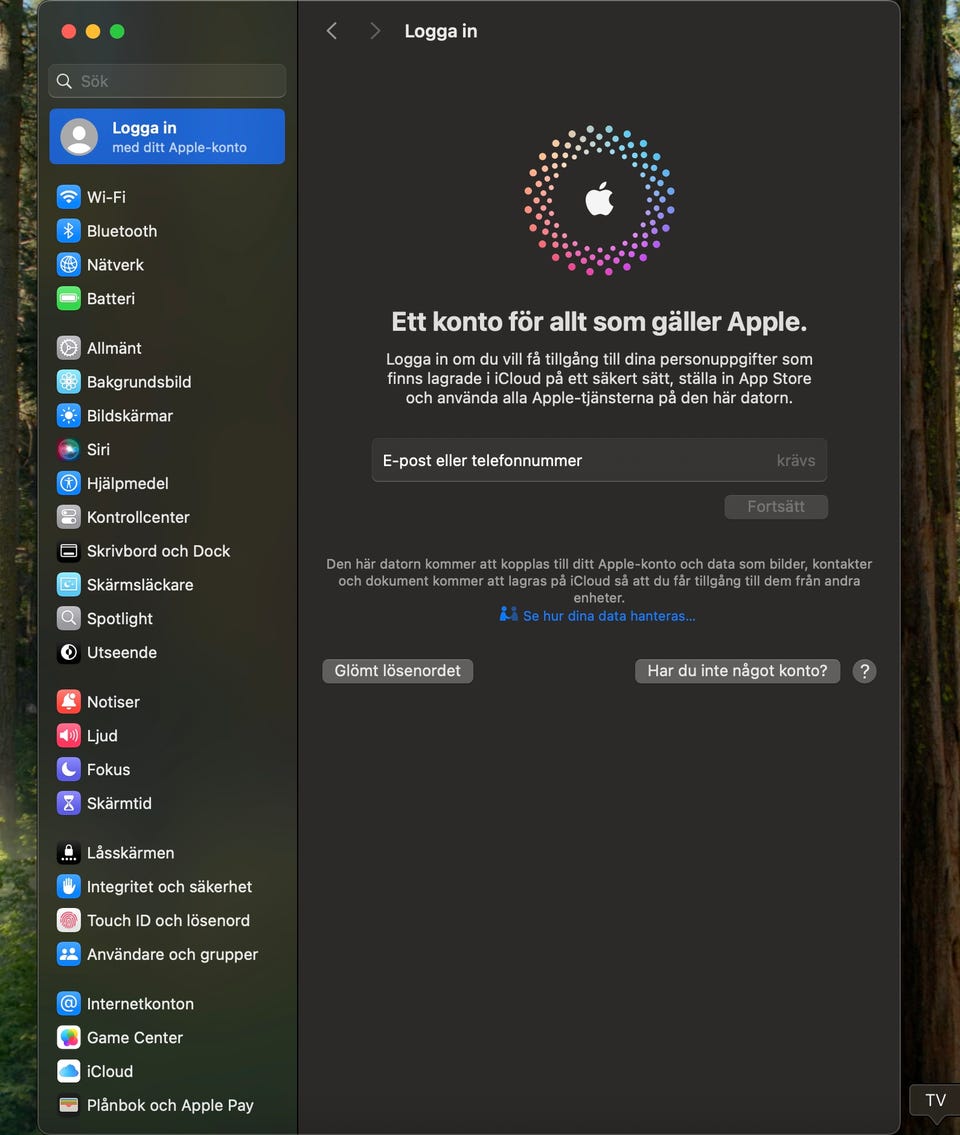This screenshot has height=1135, width=960.
Task: Go forward with the right chevron
Action: coord(374,31)
